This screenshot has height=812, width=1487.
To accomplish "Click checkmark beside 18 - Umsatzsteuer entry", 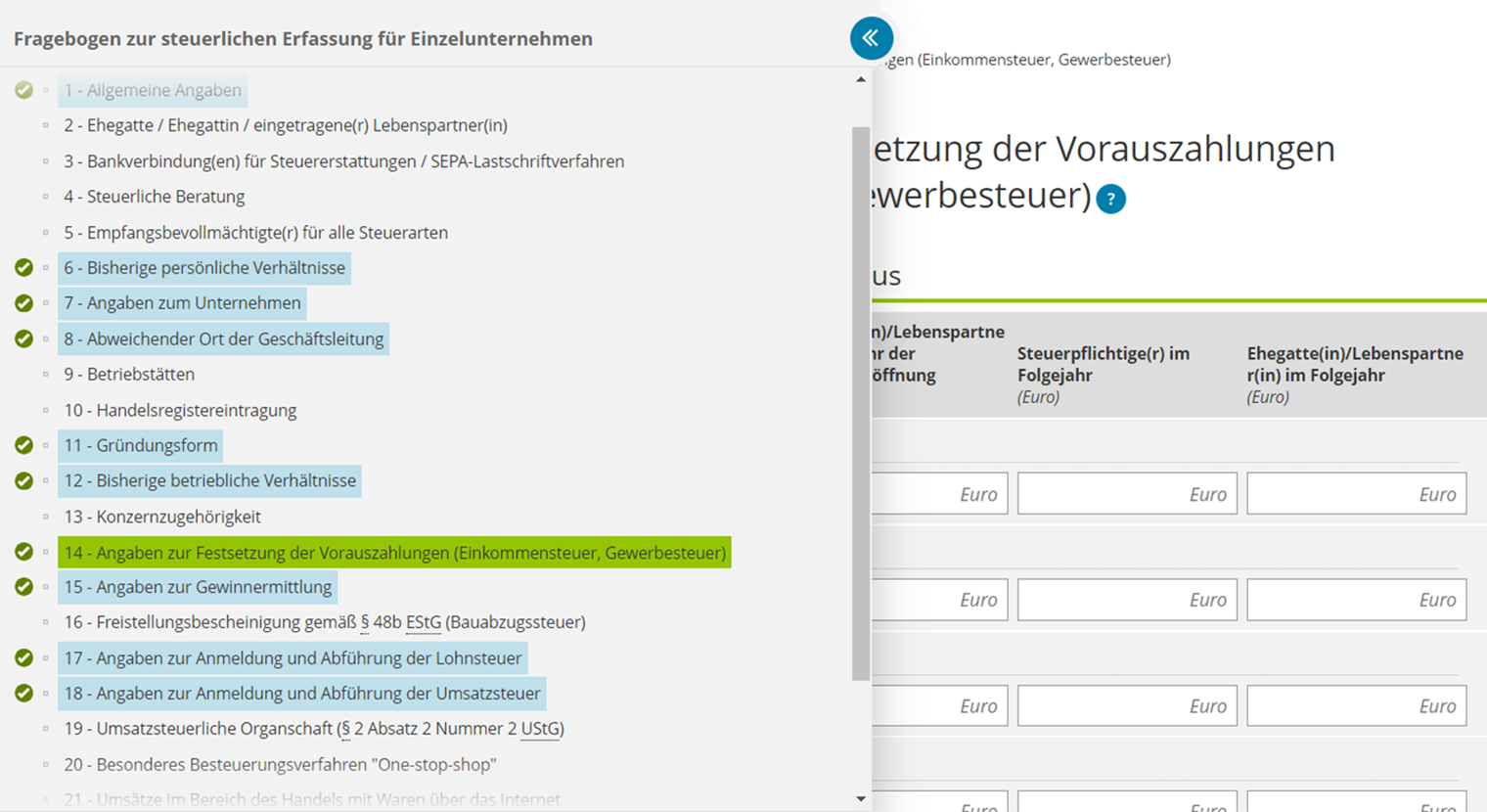I will [x=24, y=694].
